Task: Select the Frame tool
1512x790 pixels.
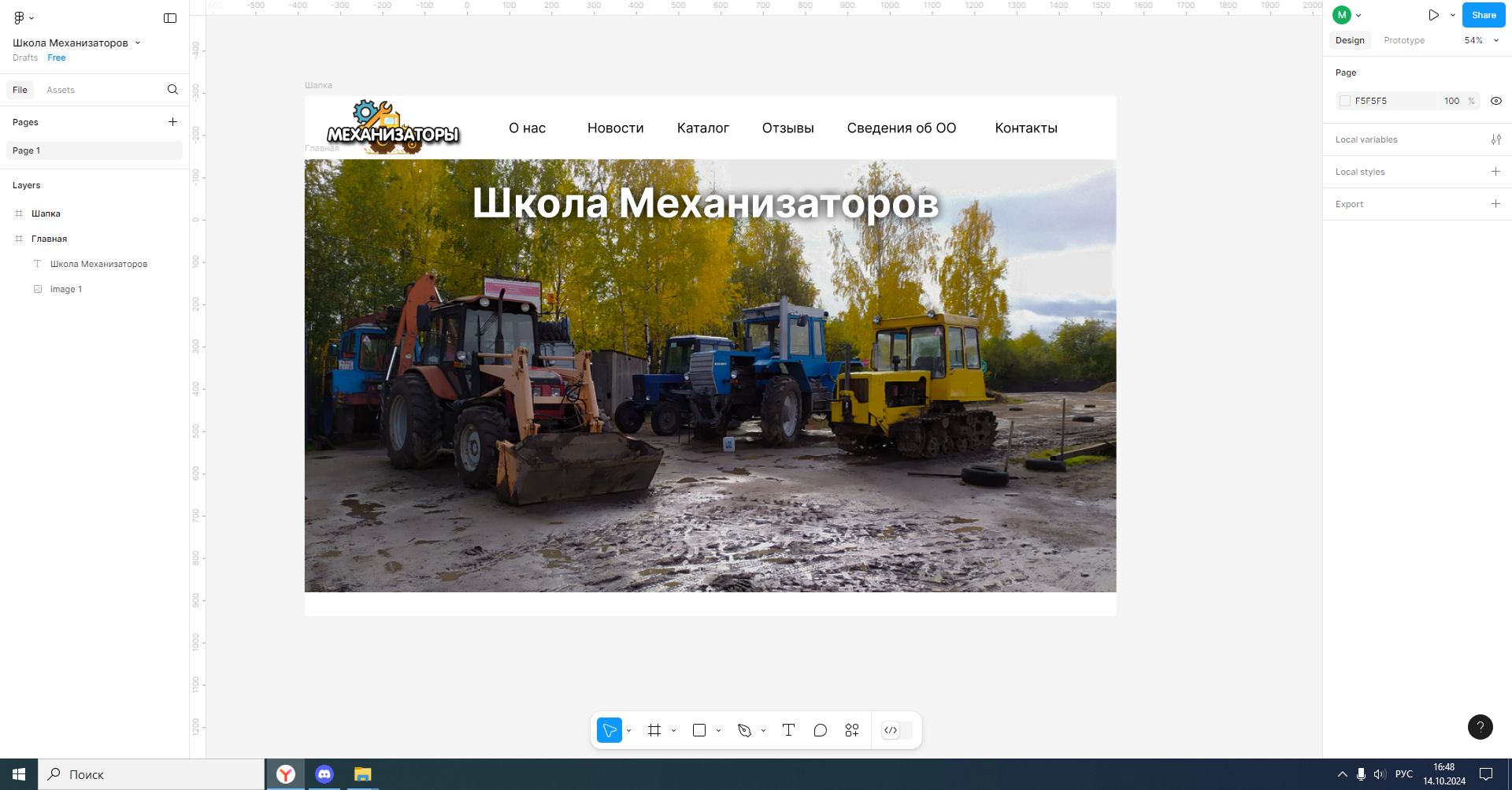Action: [x=654, y=730]
